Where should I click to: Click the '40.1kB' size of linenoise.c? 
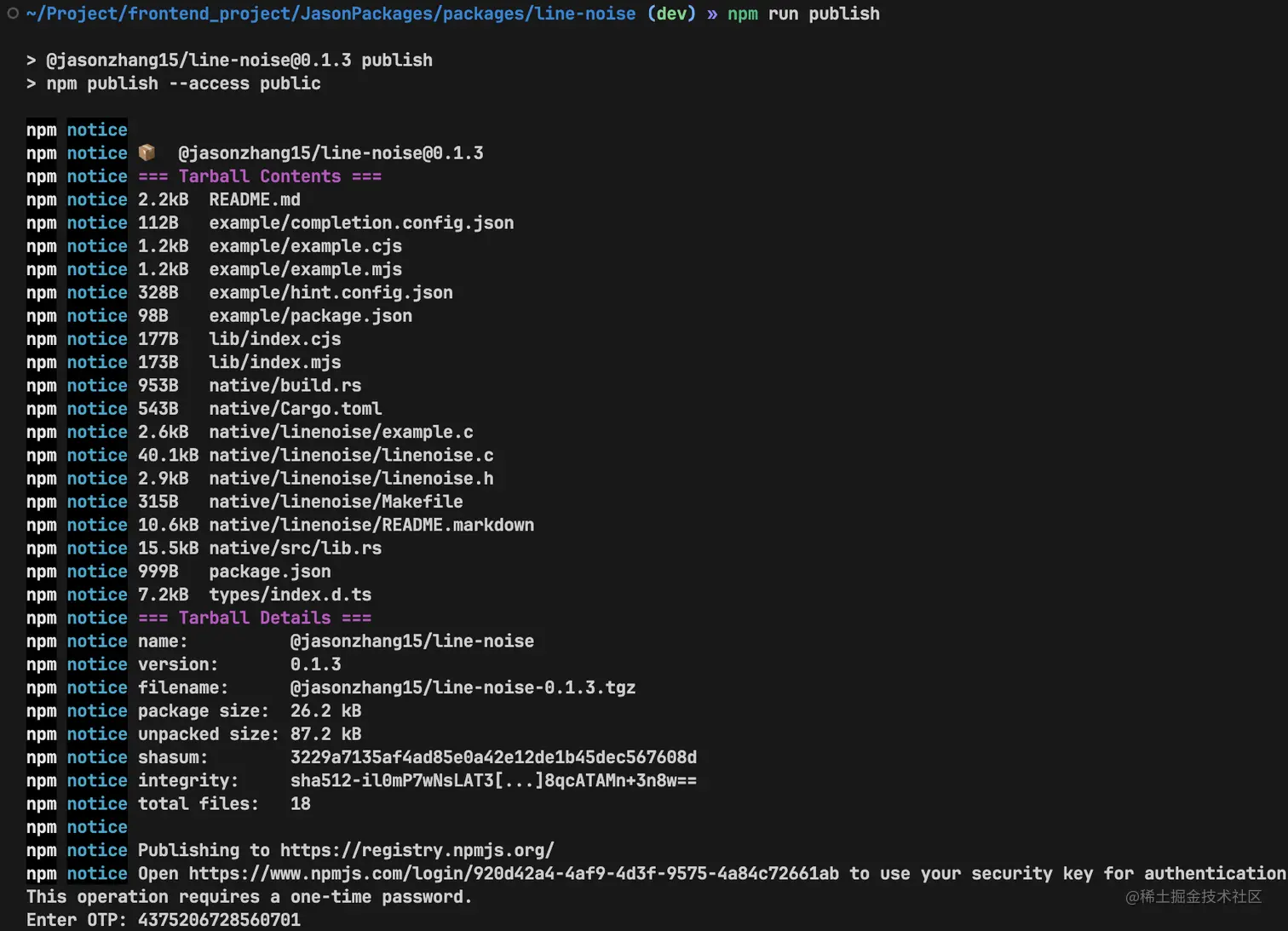pyautogui.click(x=169, y=455)
